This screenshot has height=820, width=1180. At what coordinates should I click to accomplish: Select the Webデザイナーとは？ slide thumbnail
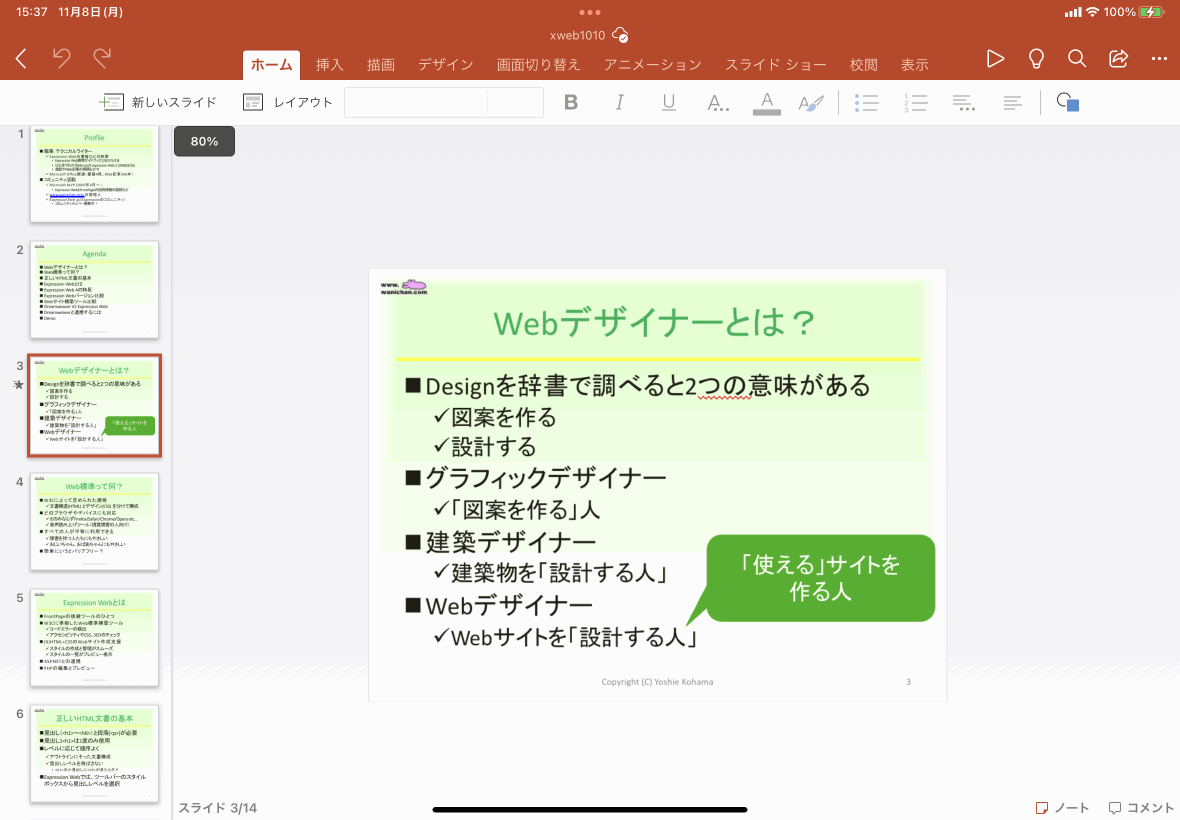coord(94,405)
